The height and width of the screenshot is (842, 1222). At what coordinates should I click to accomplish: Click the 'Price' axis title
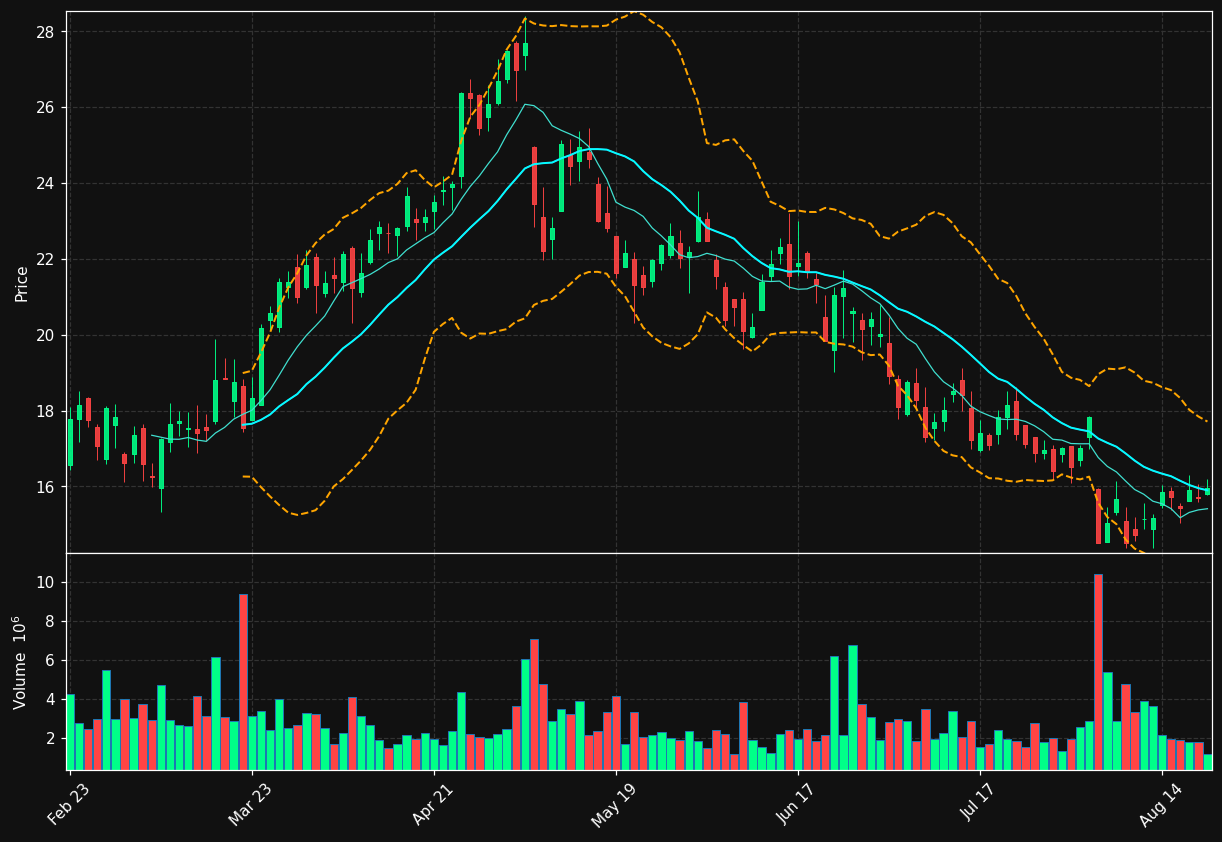point(22,284)
